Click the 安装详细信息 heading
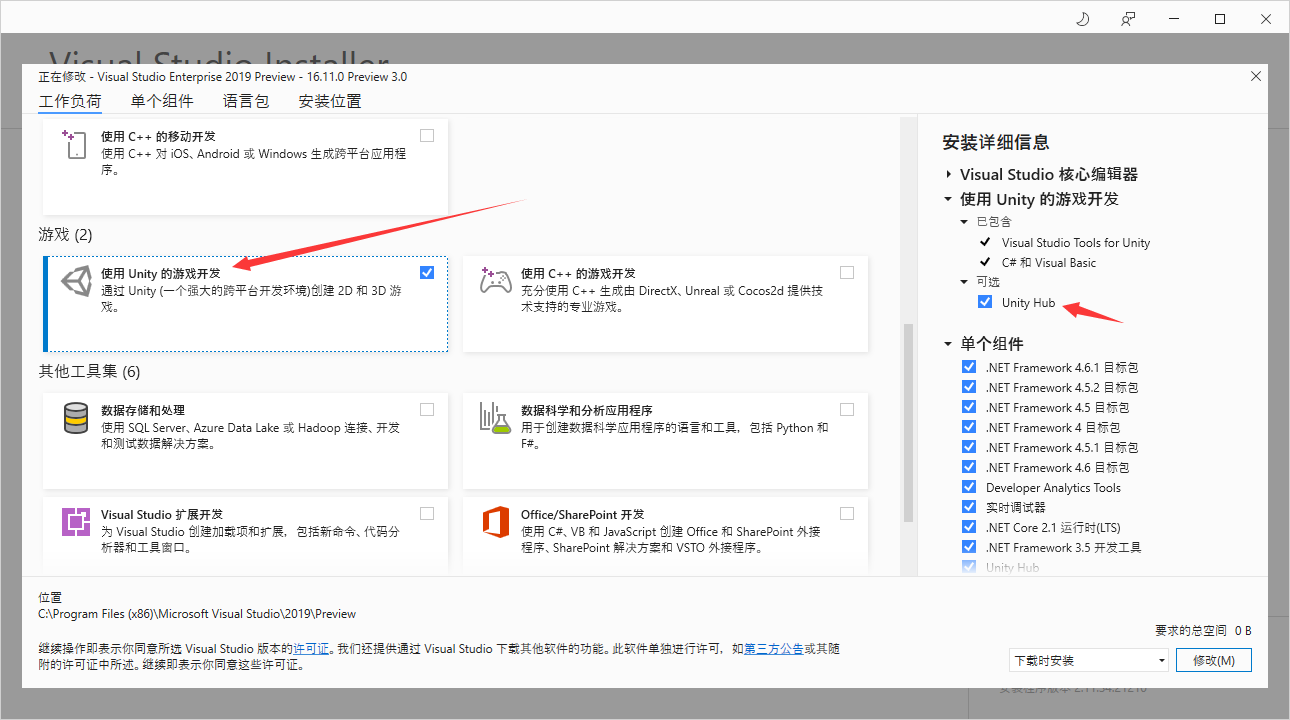Image resolution: width=1290 pixels, height=720 pixels. (996, 142)
